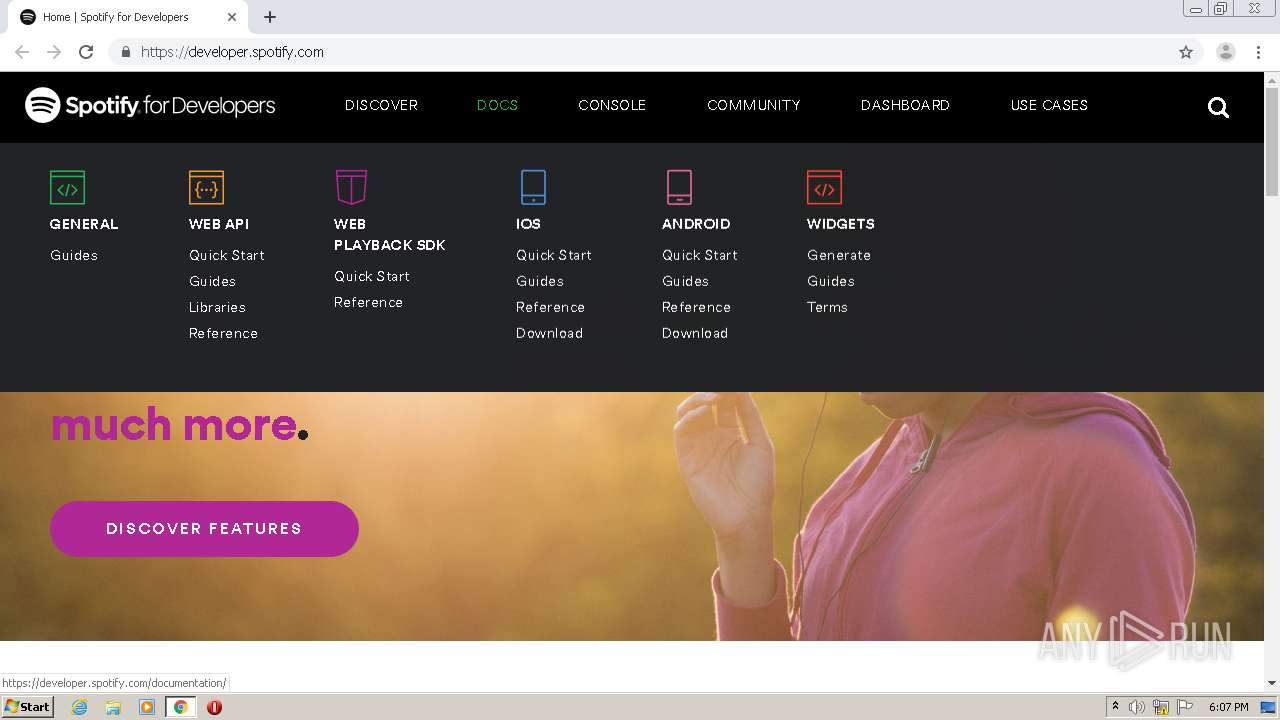Open iOS Download
1280x720 pixels.
[549, 333]
